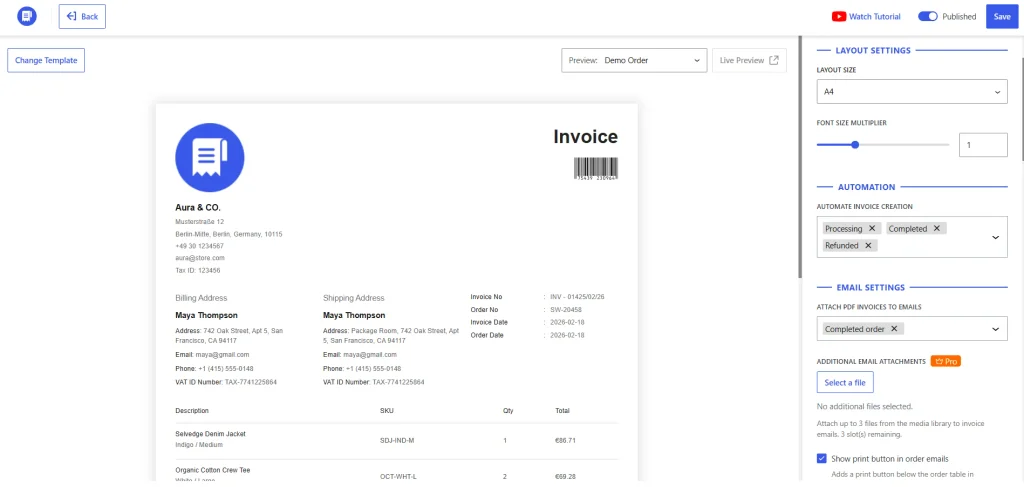
Task: Go back with the Back button
Action: coord(82,16)
